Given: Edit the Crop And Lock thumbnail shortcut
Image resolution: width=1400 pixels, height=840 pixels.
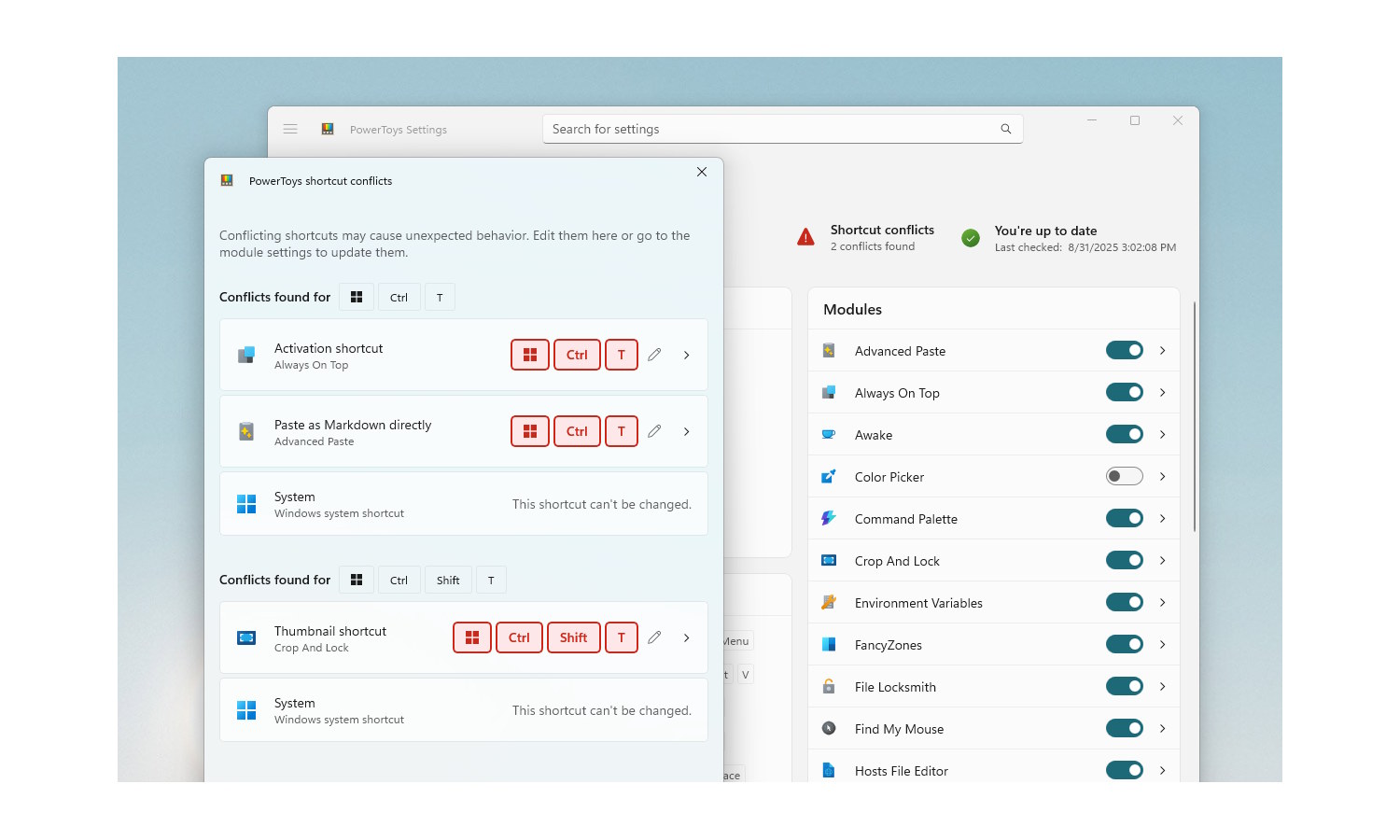Looking at the screenshot, I should point(654,637).
